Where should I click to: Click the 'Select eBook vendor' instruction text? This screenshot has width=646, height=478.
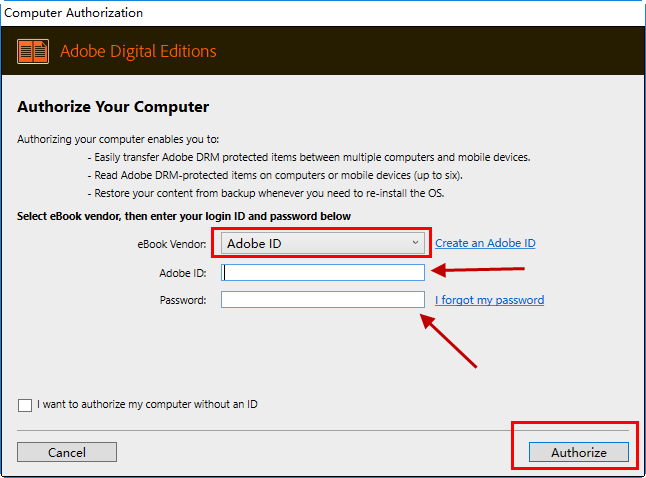click(184, 216)
